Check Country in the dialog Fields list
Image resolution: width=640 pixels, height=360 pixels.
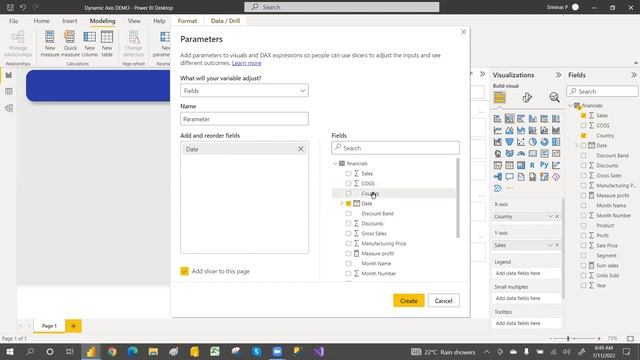[x=348, y=193]
